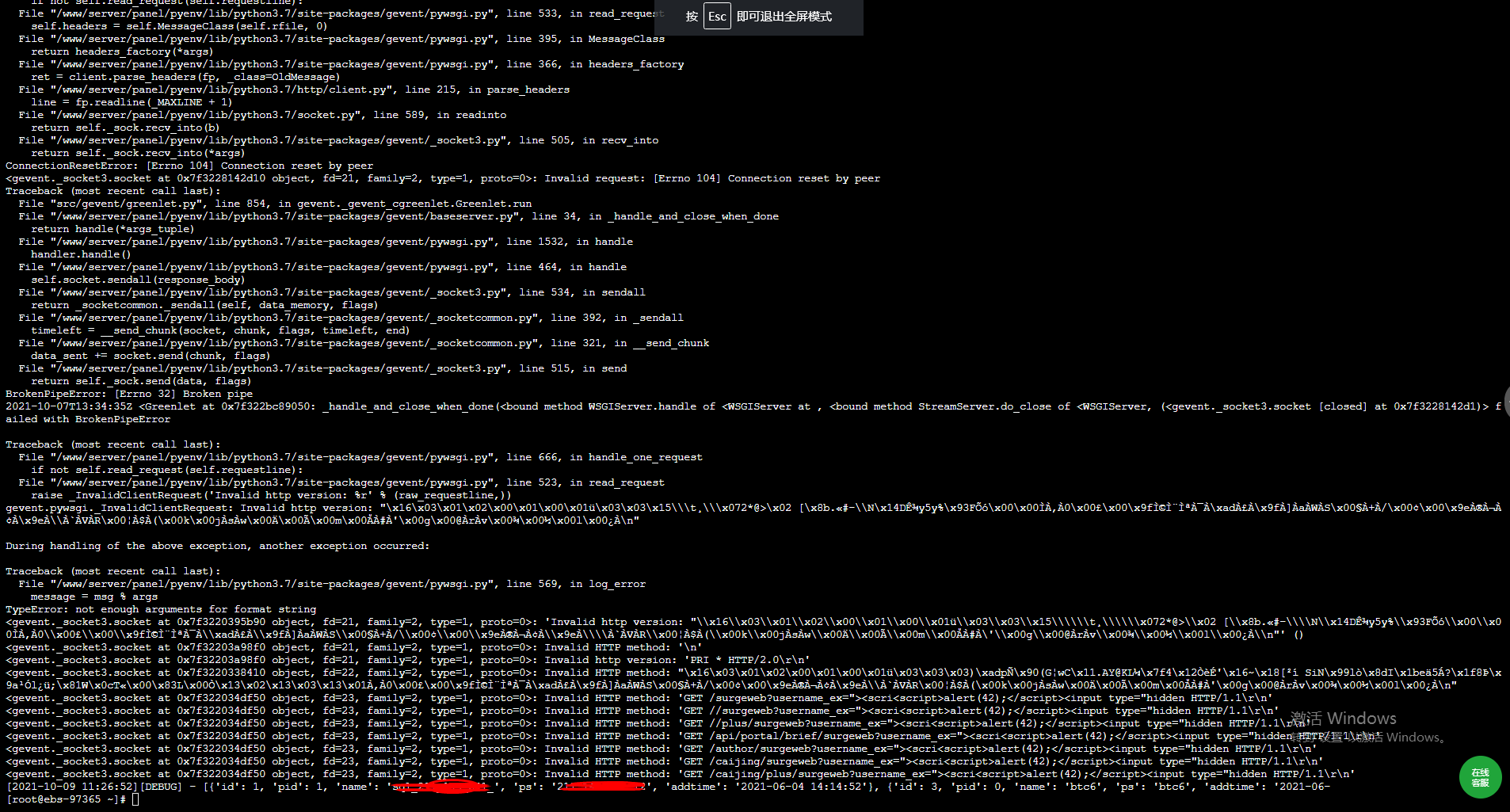Click the terminal cursor after the root prompt
Image resolution: width=1510 pixels, height=812 pixels.
point(135,799)
